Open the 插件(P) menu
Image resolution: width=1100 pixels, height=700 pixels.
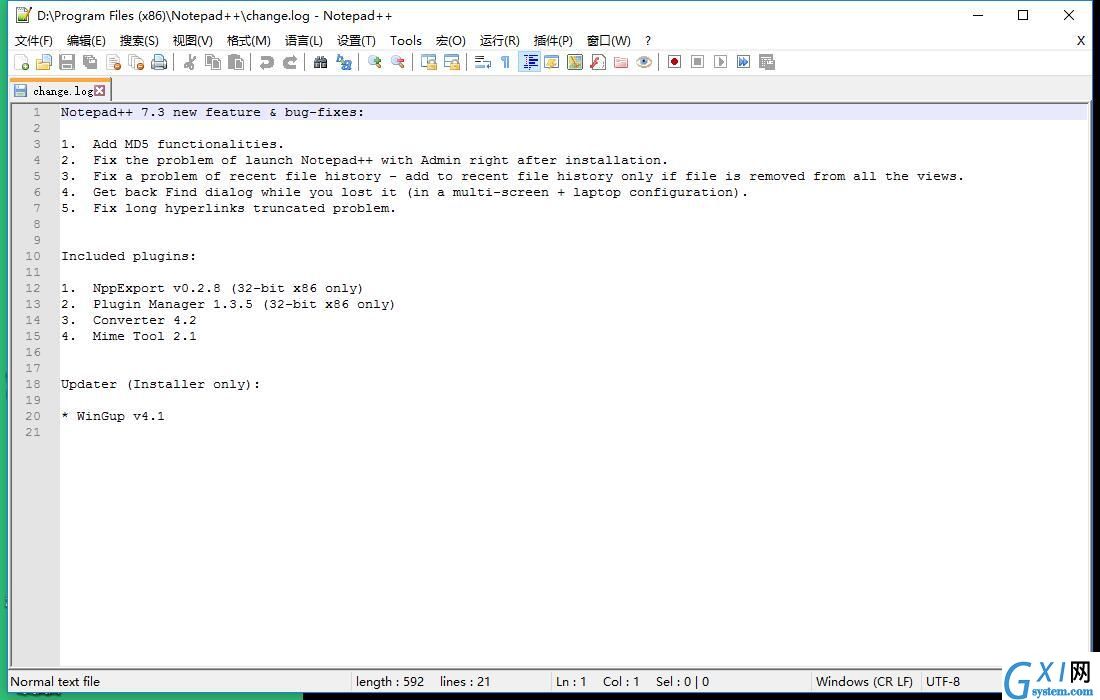tap(553, 41)
